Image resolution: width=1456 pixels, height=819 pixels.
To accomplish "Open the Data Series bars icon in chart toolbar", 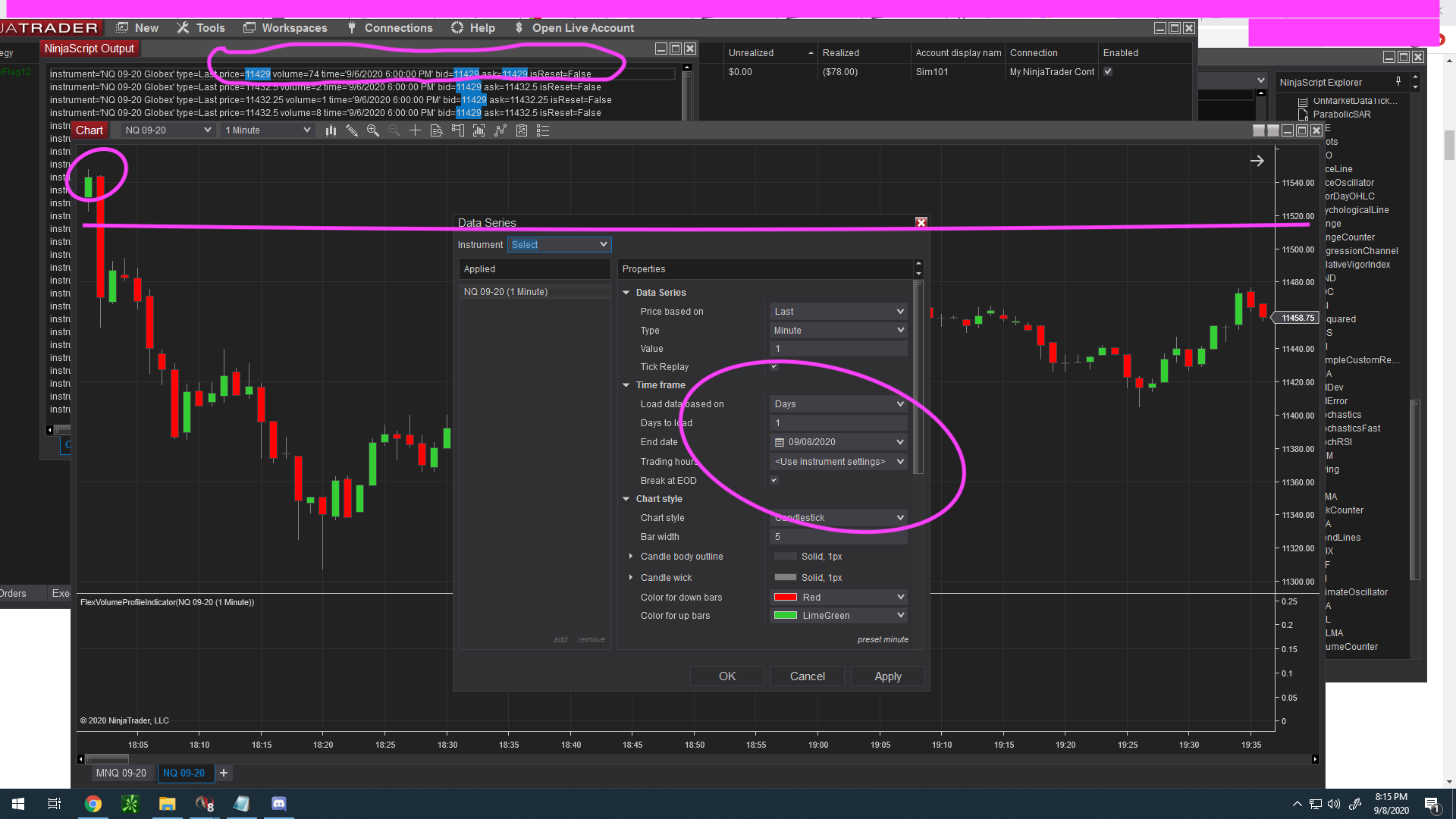I will [x=331, y=130].
